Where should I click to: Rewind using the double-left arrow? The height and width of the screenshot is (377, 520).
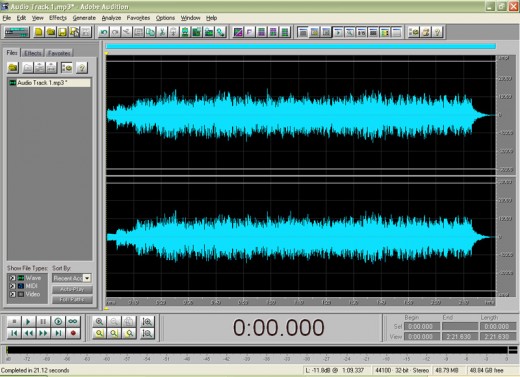pyautogui.click(x=28, y=333)
